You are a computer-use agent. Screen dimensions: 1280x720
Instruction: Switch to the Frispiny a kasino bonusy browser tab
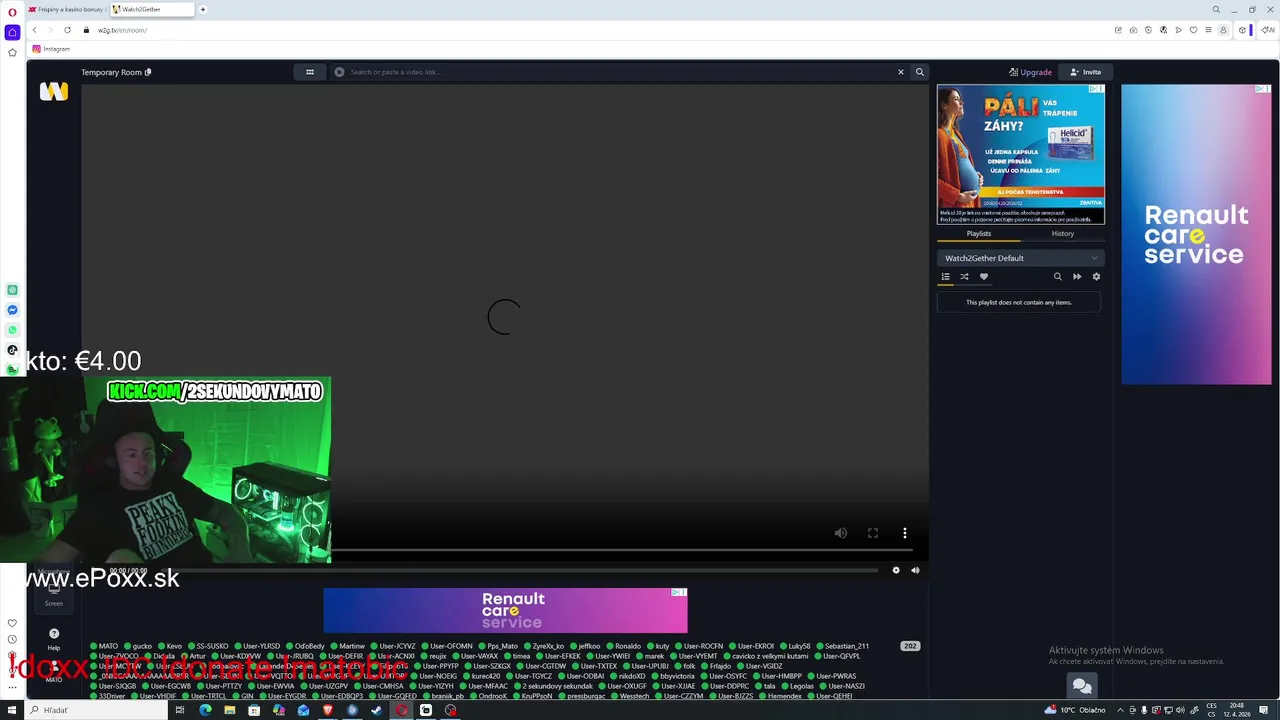tap(66, 9)
